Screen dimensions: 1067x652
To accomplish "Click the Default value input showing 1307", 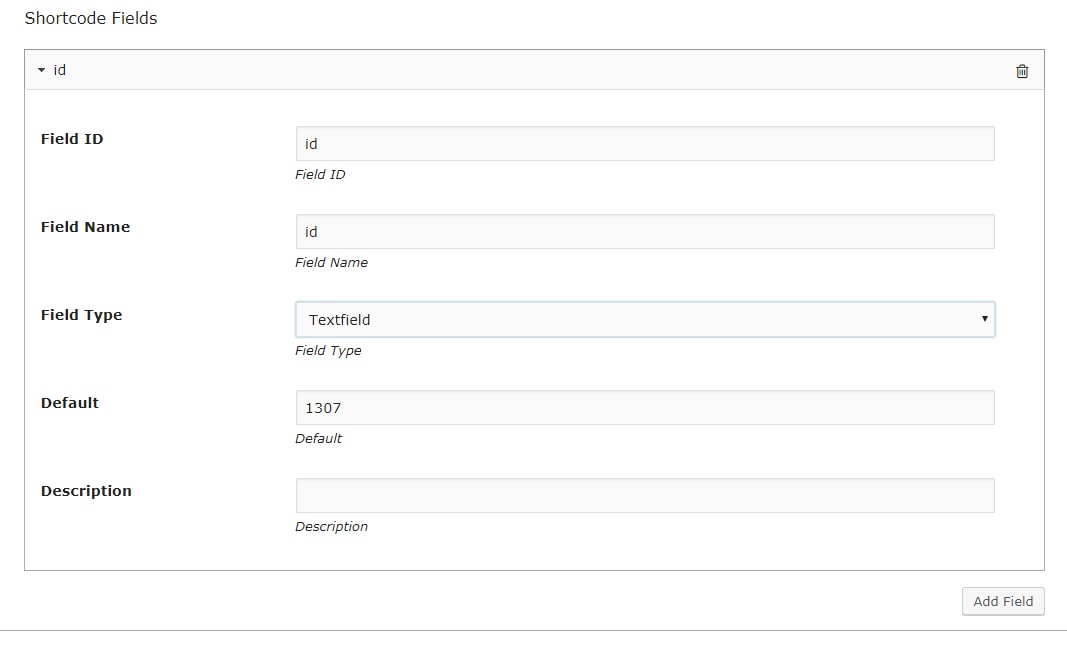I will coord(645,407).
